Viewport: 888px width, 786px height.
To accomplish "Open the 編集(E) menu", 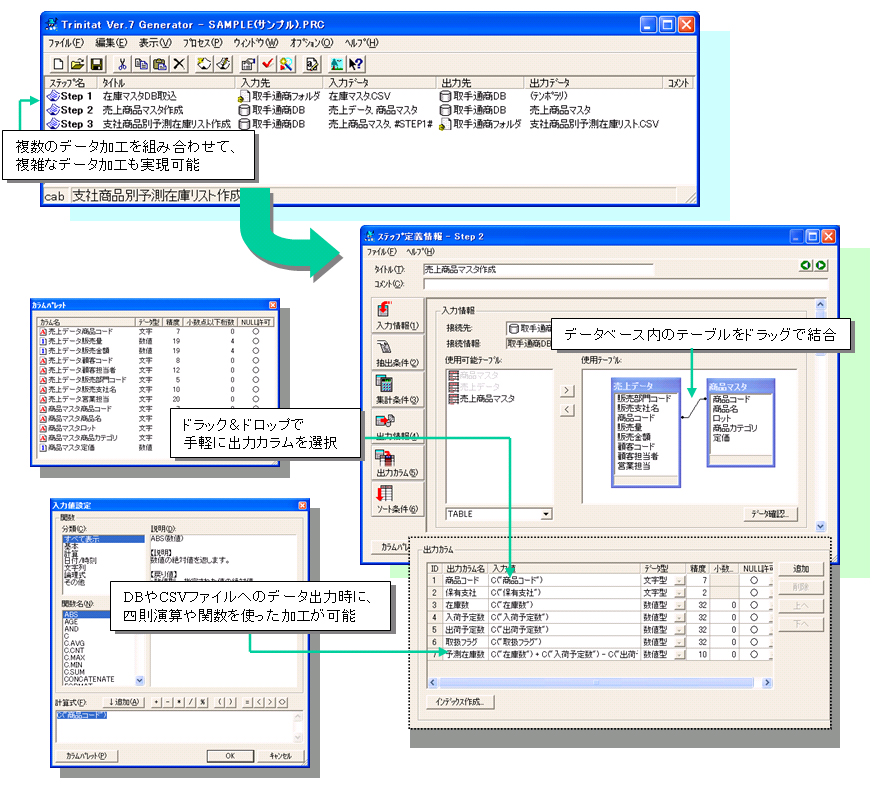I will coord(111,43).
